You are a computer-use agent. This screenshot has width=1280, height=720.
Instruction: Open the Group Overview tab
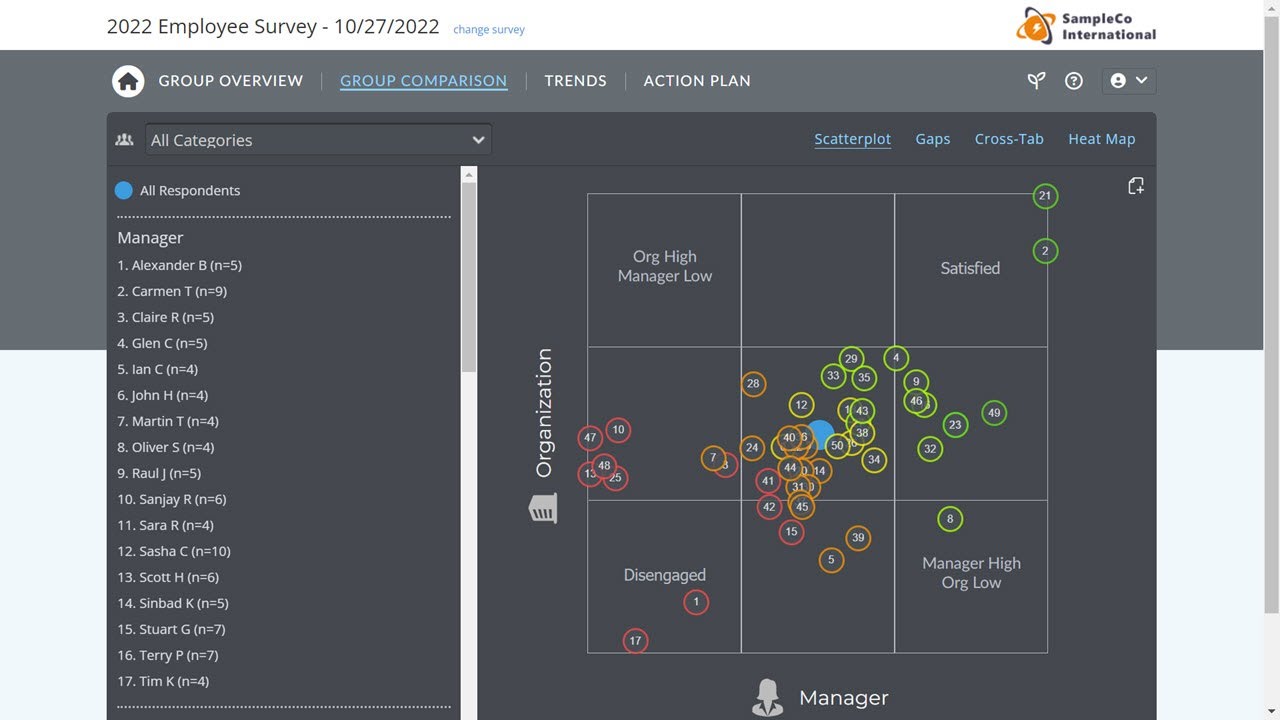click(231, 81)
